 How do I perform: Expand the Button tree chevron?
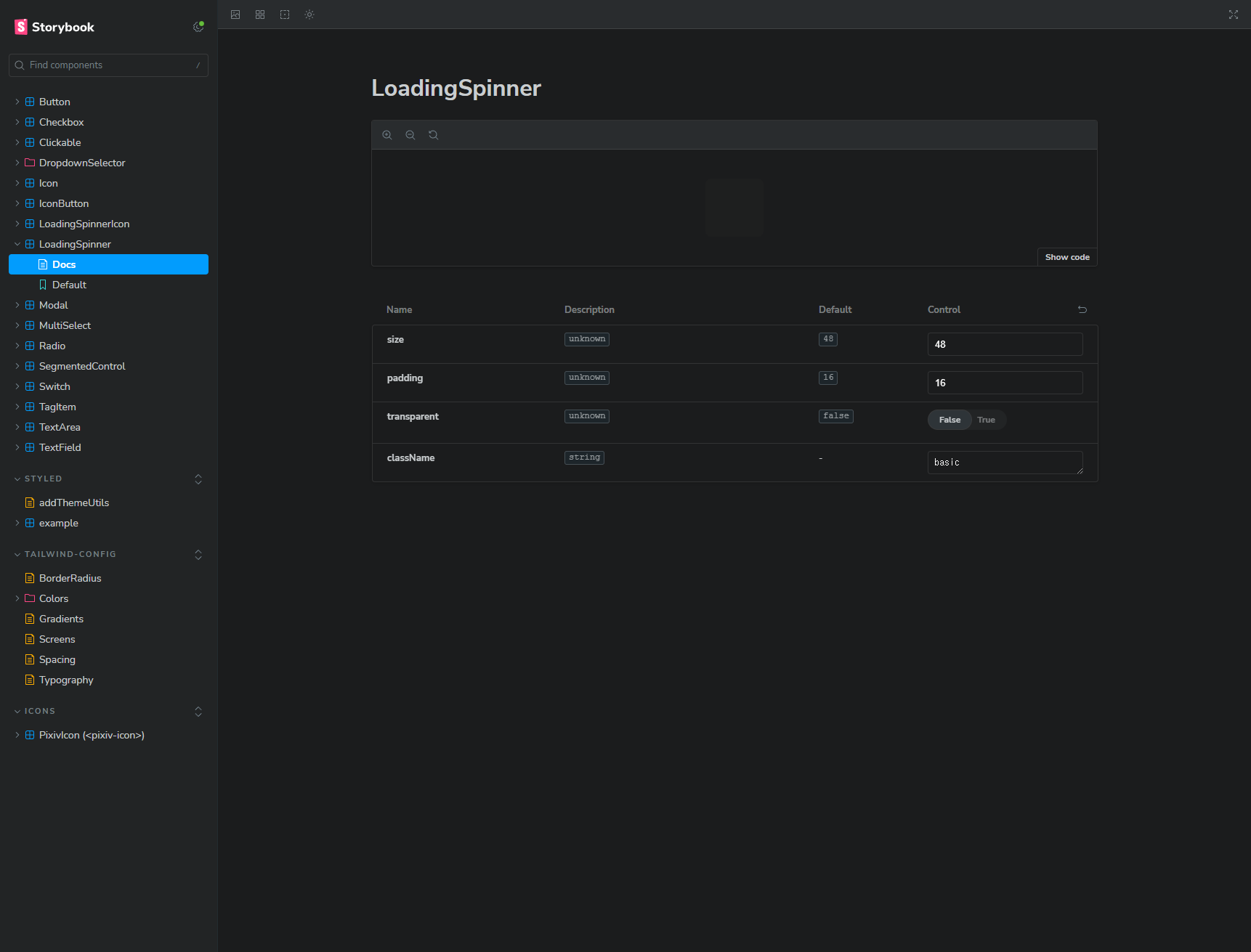[17, 102]
